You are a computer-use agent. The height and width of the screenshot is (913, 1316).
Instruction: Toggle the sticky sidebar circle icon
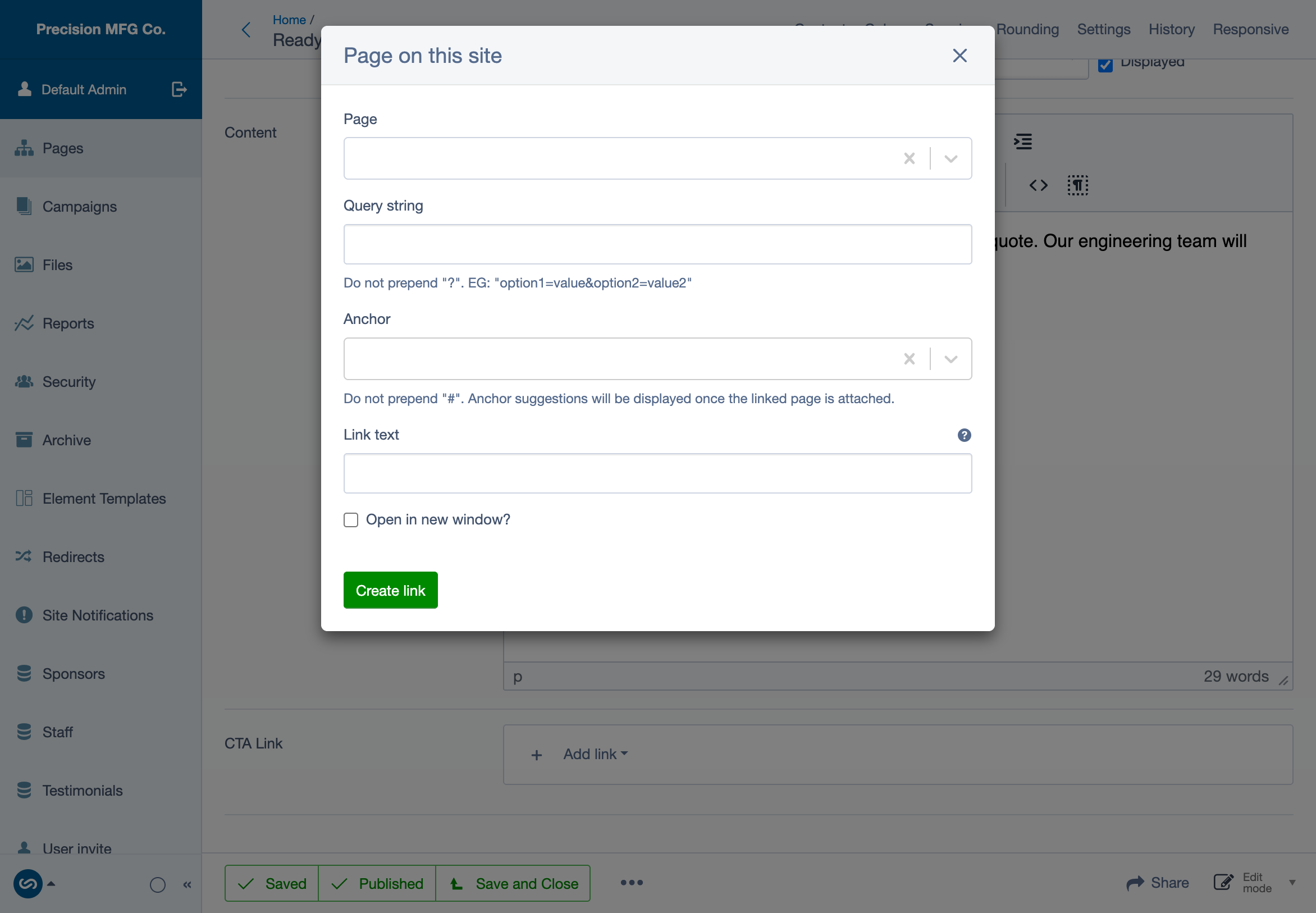[x=157, y=885]
